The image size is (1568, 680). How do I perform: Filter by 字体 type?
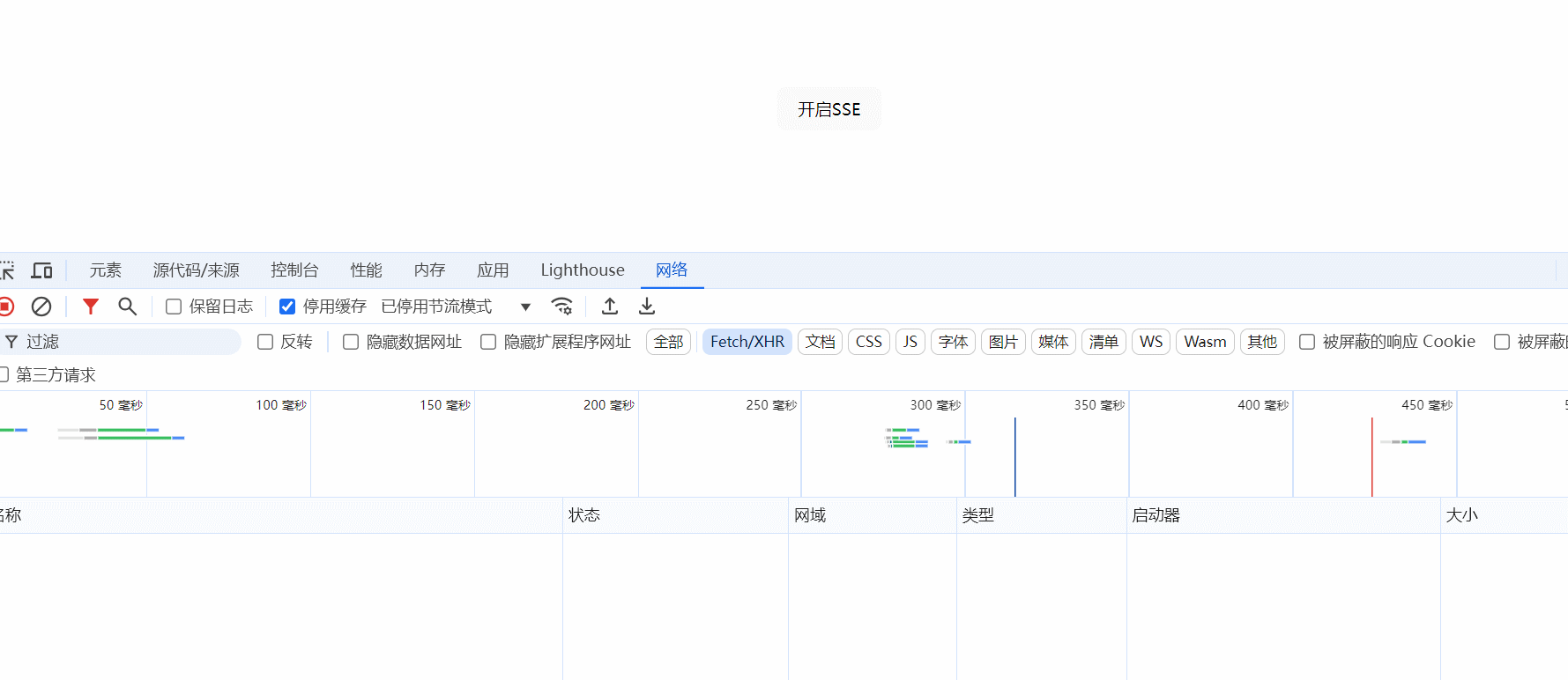point(953,342)
